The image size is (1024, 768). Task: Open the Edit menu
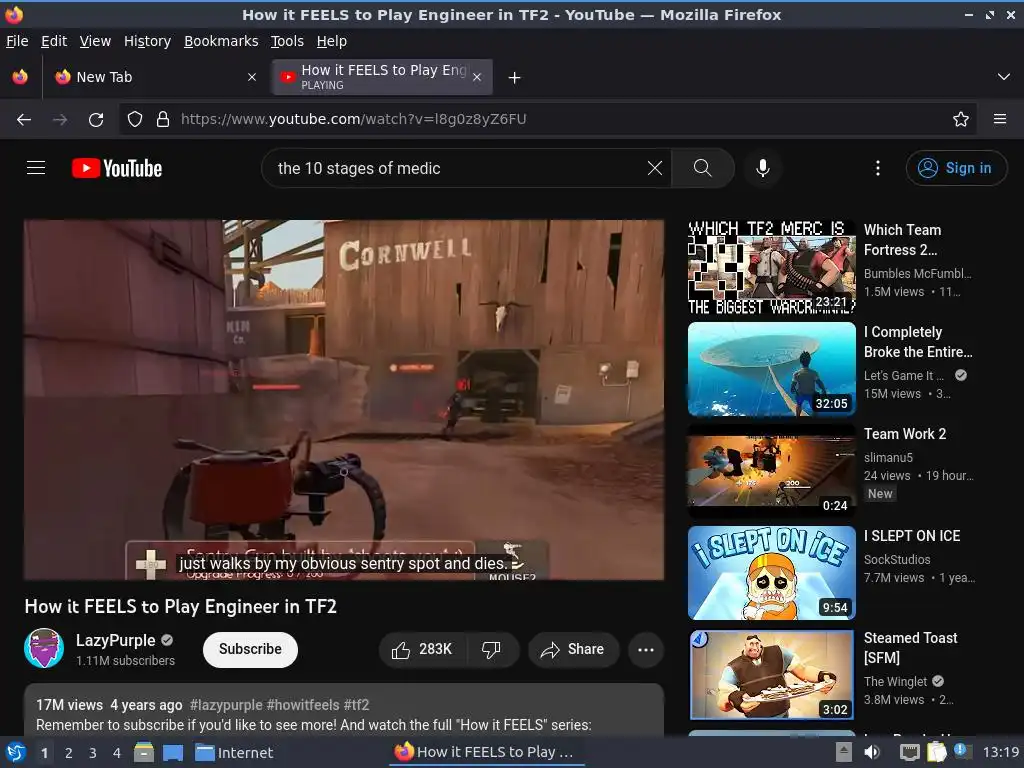pyautogui.click(x=54, y=41)
